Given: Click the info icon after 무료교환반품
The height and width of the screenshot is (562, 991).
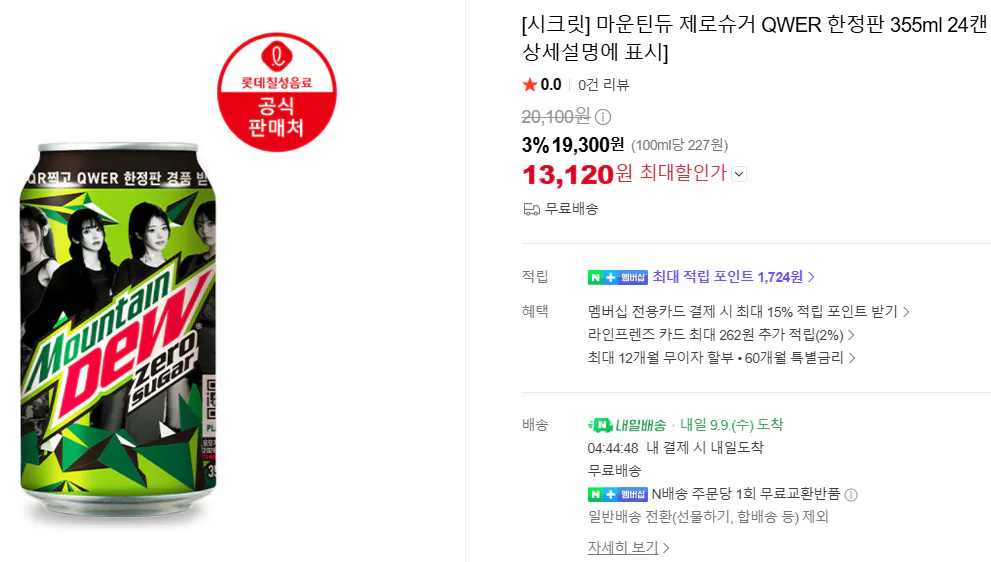Looking at the screenshot, I should 851,495.
